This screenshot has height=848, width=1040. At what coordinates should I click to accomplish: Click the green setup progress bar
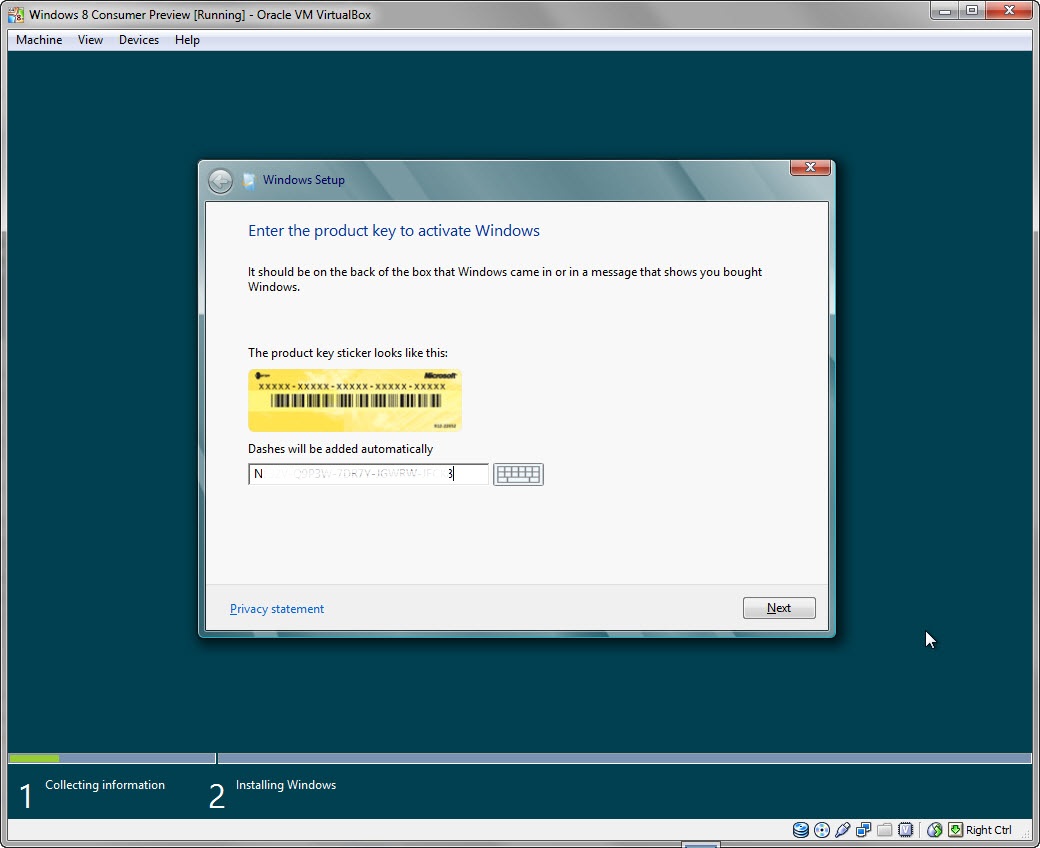(x=33, y=758)
